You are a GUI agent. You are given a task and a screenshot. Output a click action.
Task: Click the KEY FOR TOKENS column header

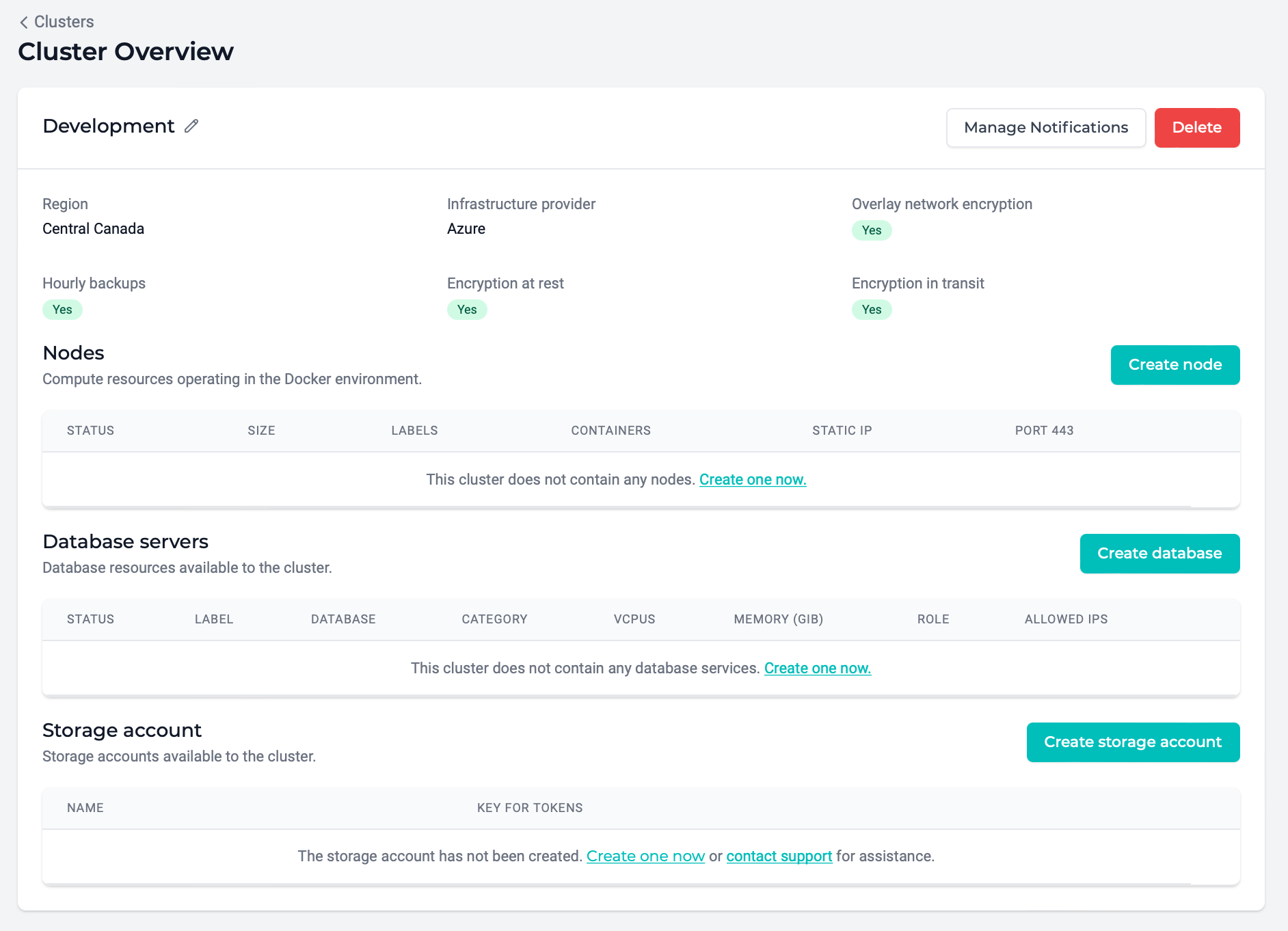[529, 808]
